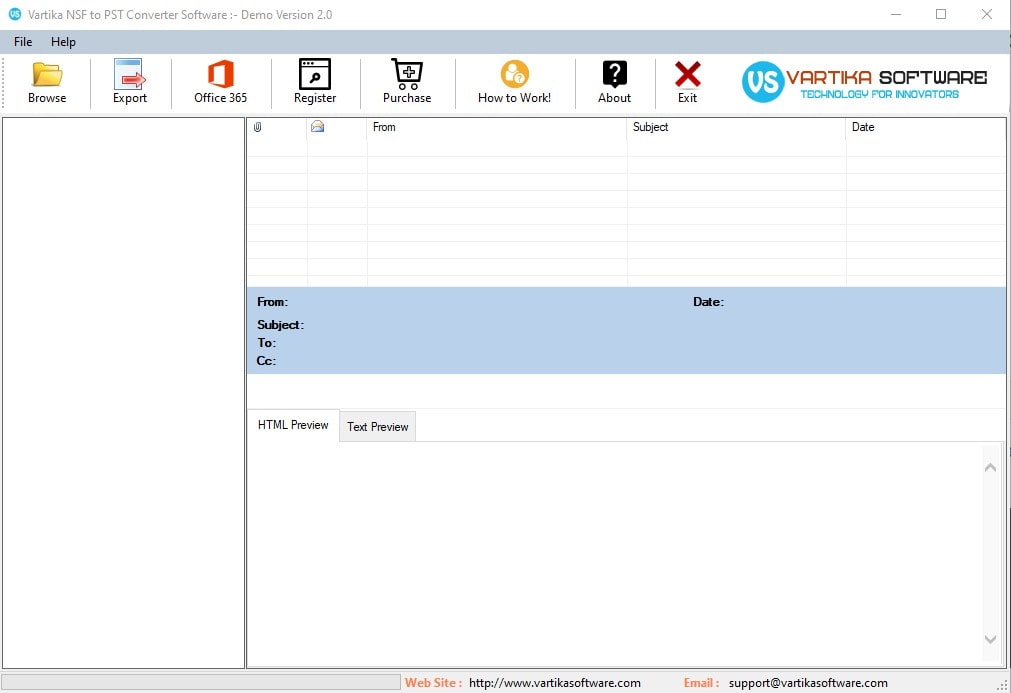Switch to the HTML Preview tab
The width and height of the screenshot is (1011, 693).
(293, 425)
